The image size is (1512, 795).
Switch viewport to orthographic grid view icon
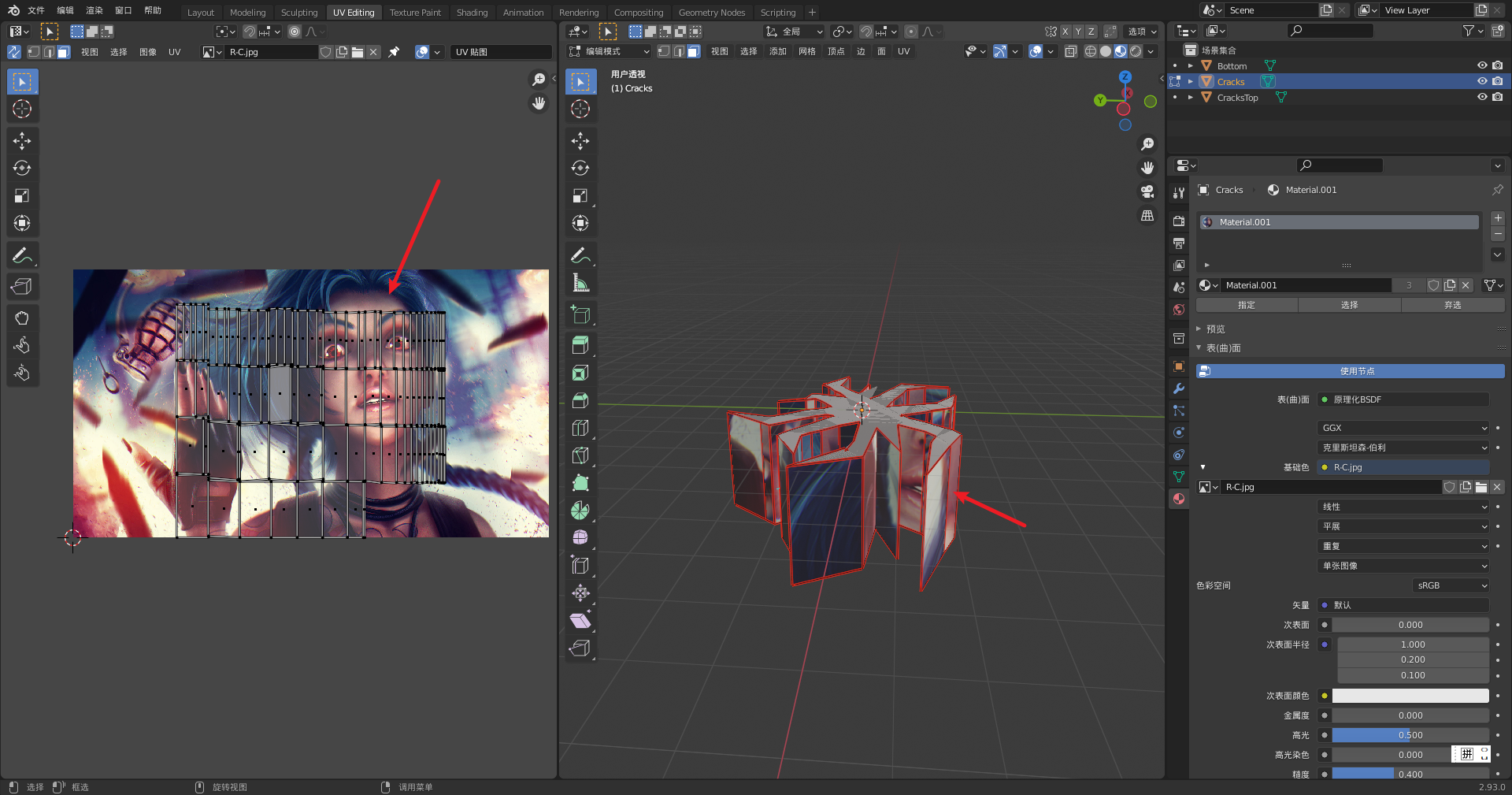coord(1147,215)
